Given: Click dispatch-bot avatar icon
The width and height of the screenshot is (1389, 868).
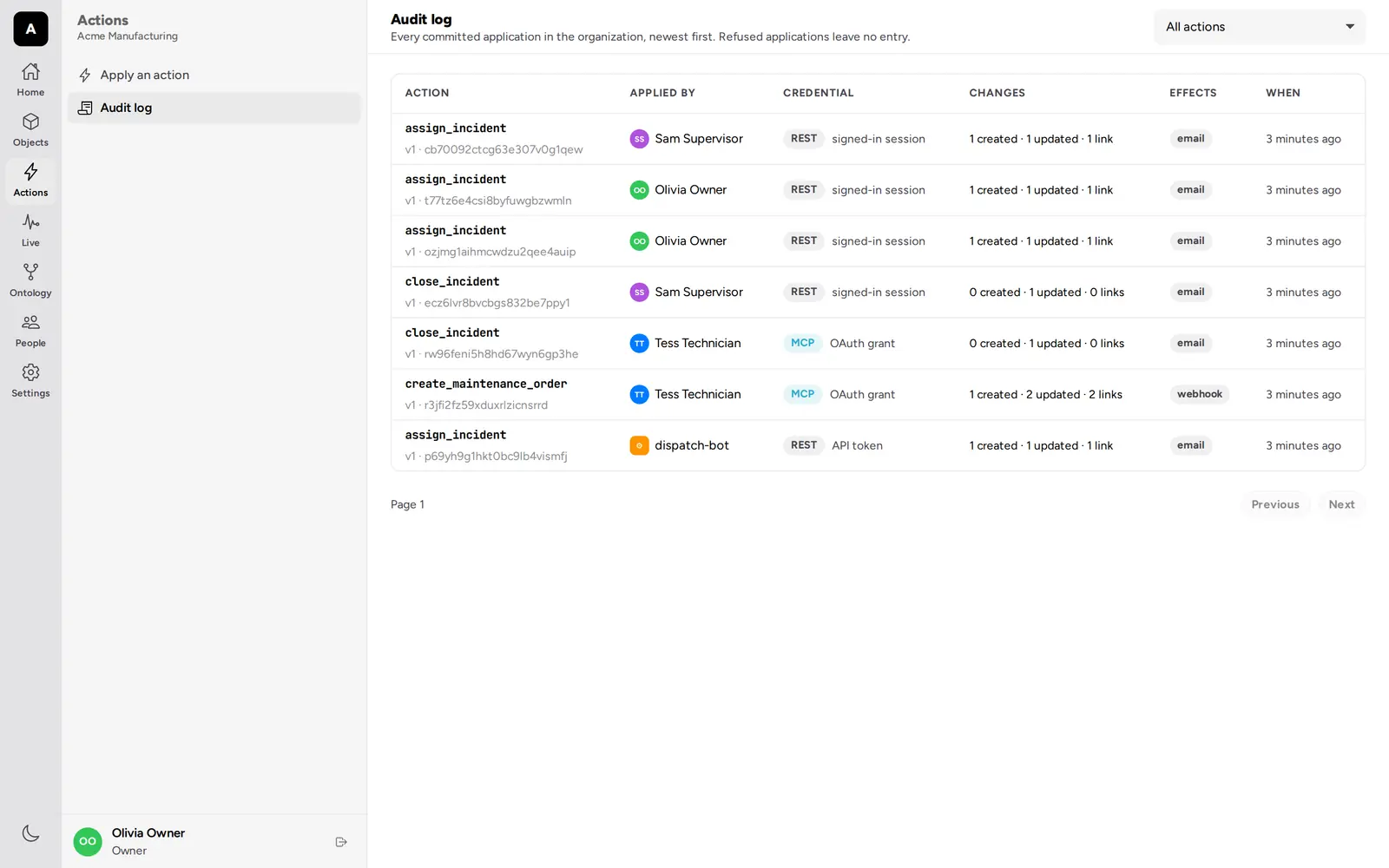Looking at the screenshot, I should pos(639,445).
